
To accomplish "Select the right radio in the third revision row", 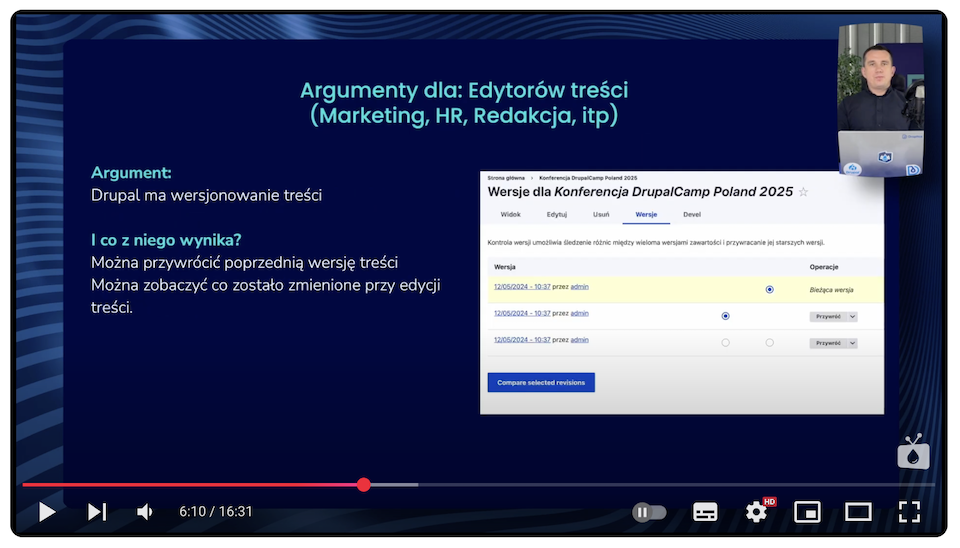I will 770,343.
